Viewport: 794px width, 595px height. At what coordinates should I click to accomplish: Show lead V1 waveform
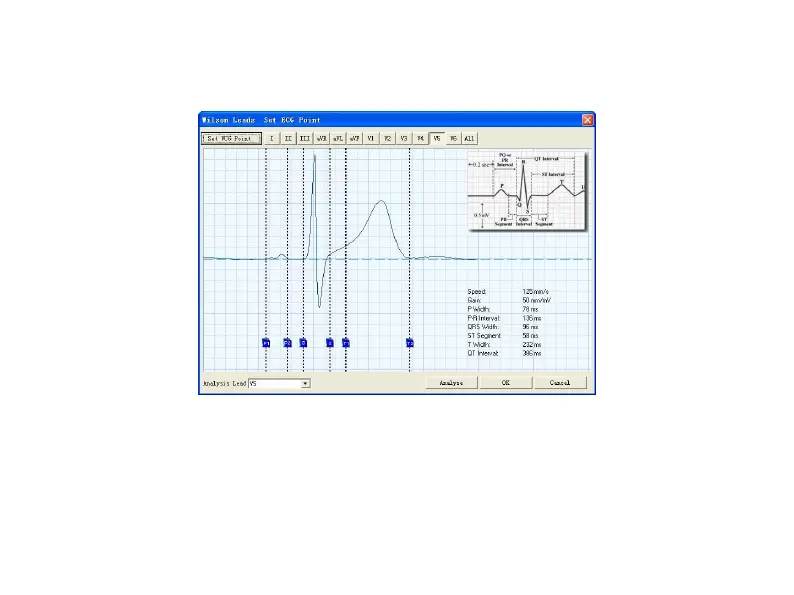point(371,138)
